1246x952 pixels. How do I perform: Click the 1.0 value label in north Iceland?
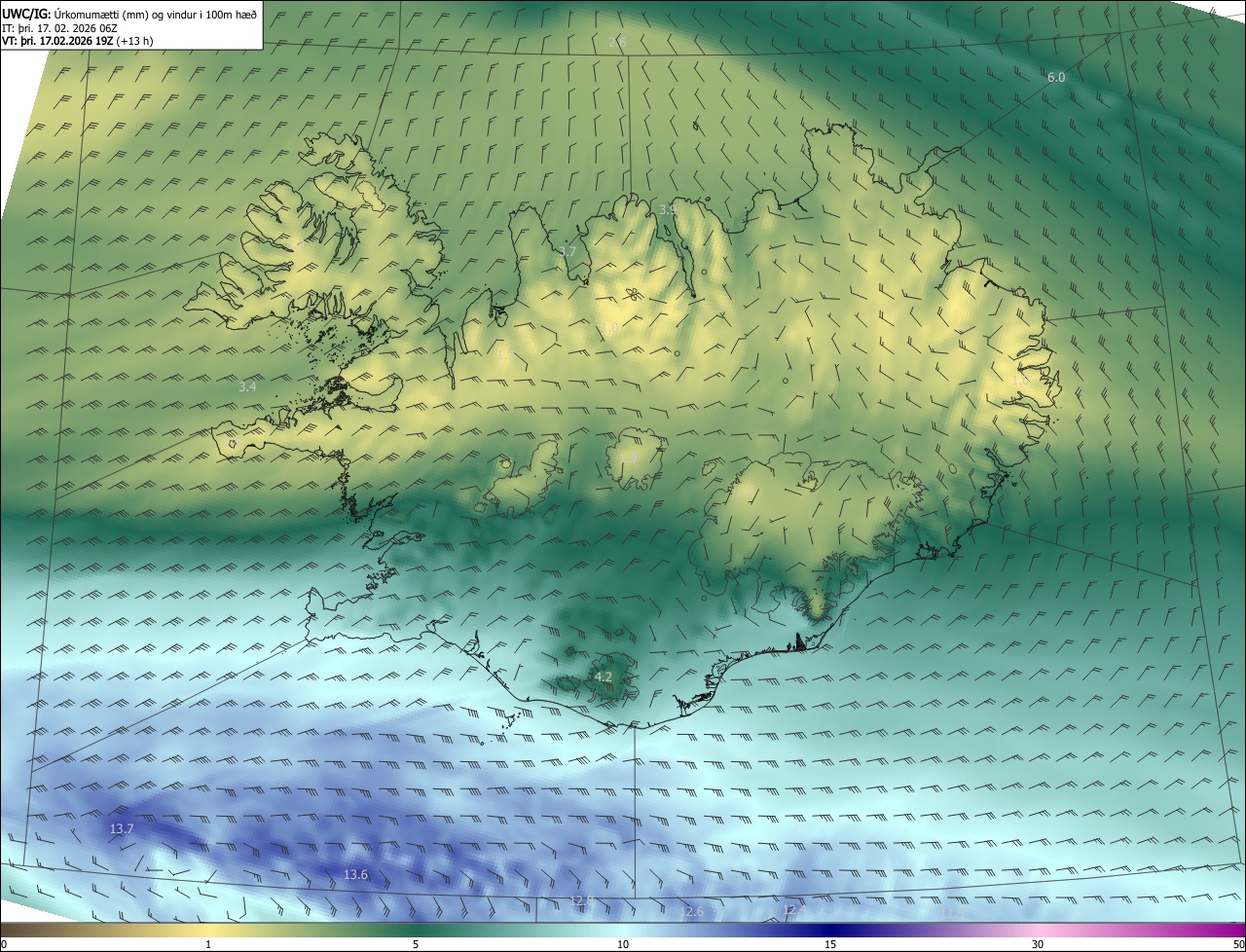pyautogui.click(x=609, y=328)
